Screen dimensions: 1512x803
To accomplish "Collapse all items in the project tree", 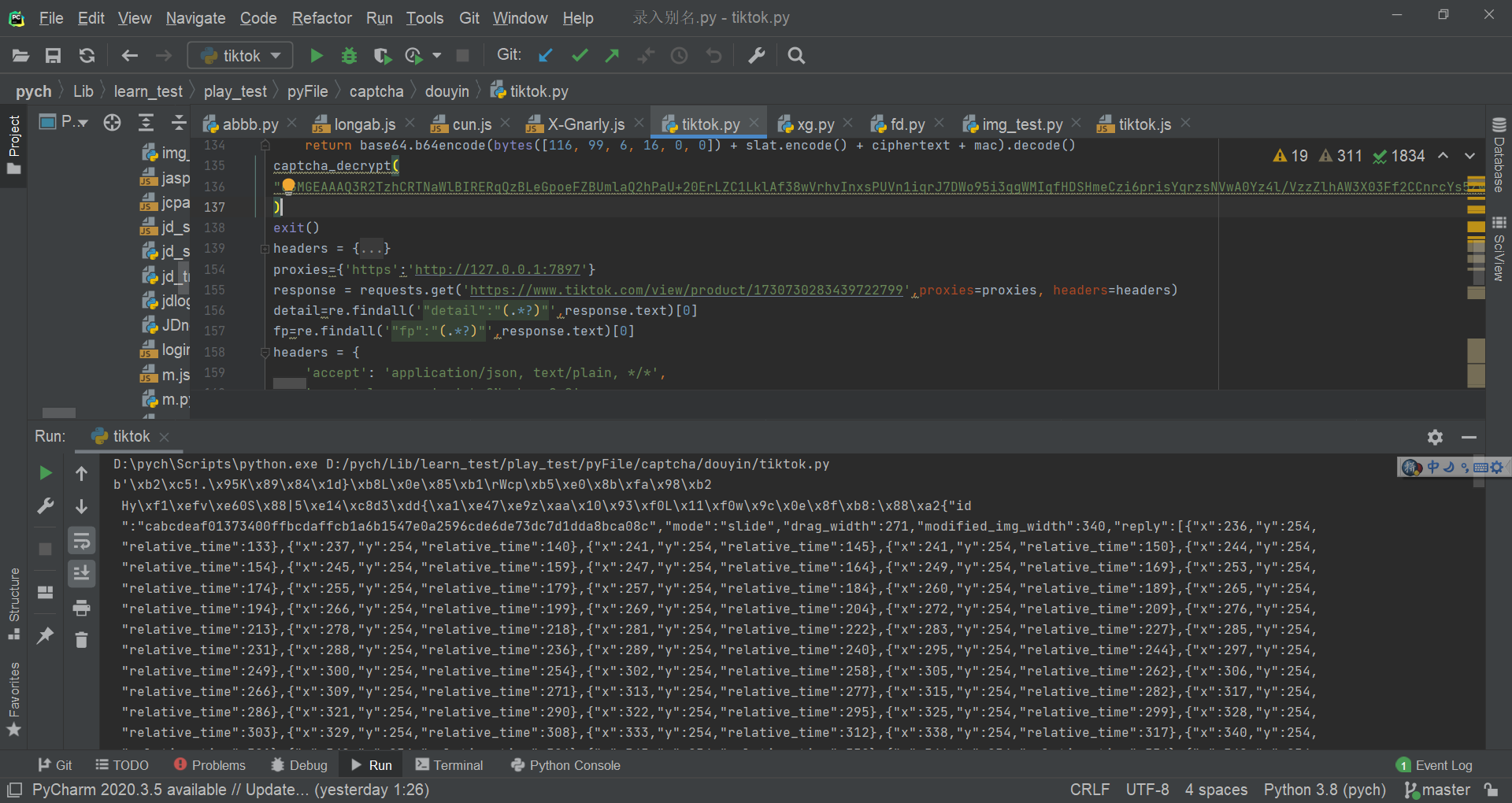I will [179, 122].
